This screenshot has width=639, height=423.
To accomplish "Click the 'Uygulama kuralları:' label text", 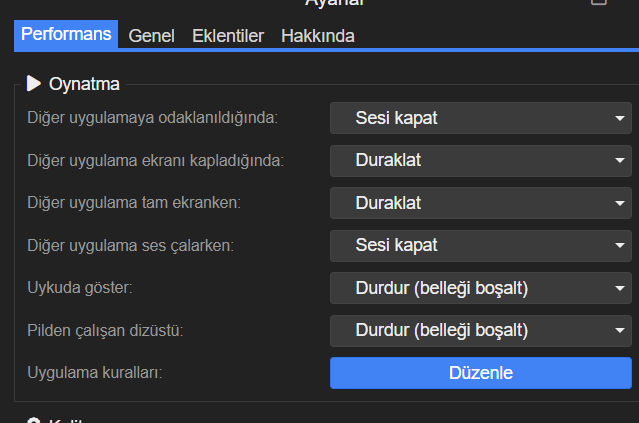I will [94, 373].
